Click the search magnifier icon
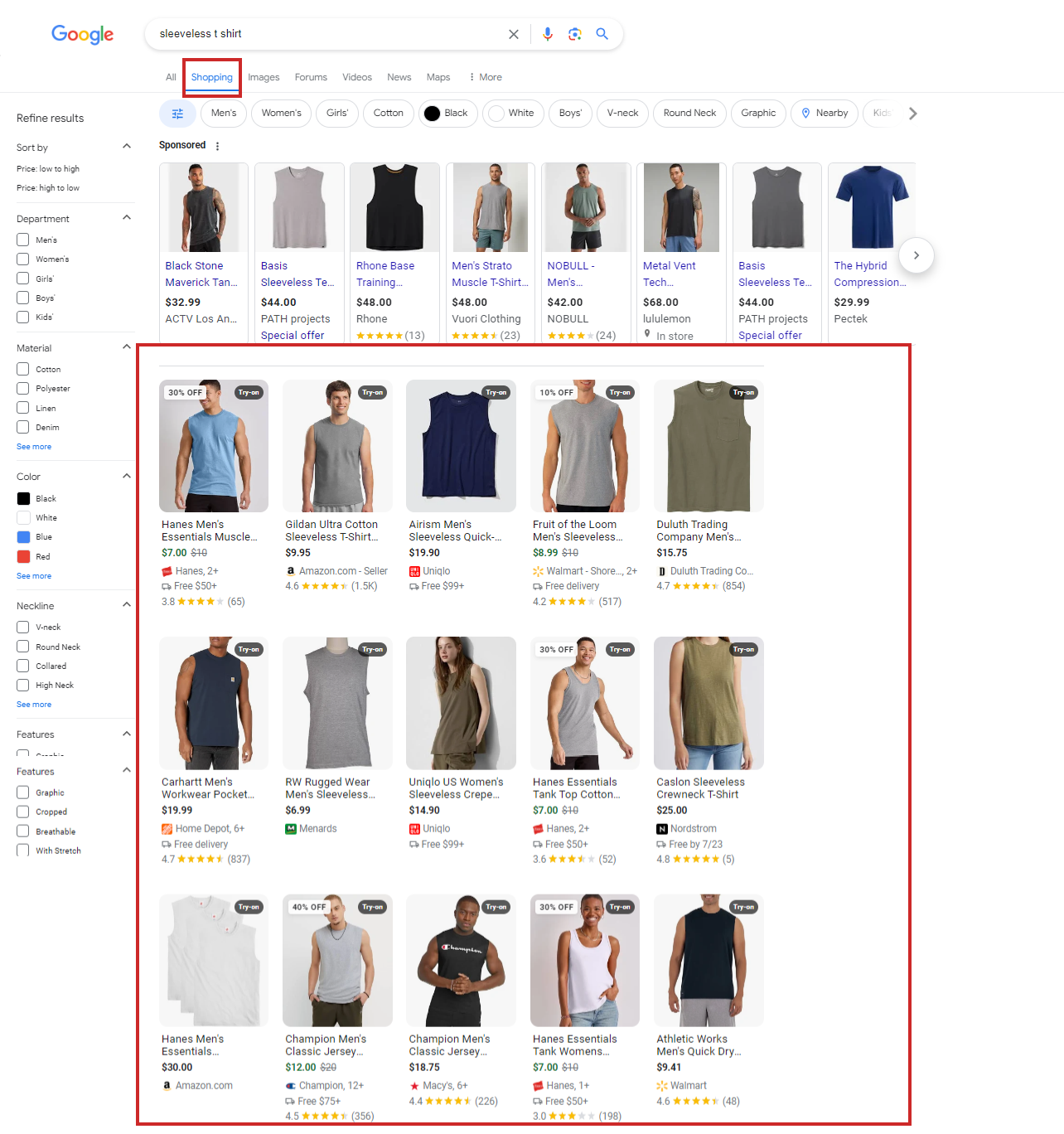This screenshot has height=1134, width=1064. tap(602, 34)
